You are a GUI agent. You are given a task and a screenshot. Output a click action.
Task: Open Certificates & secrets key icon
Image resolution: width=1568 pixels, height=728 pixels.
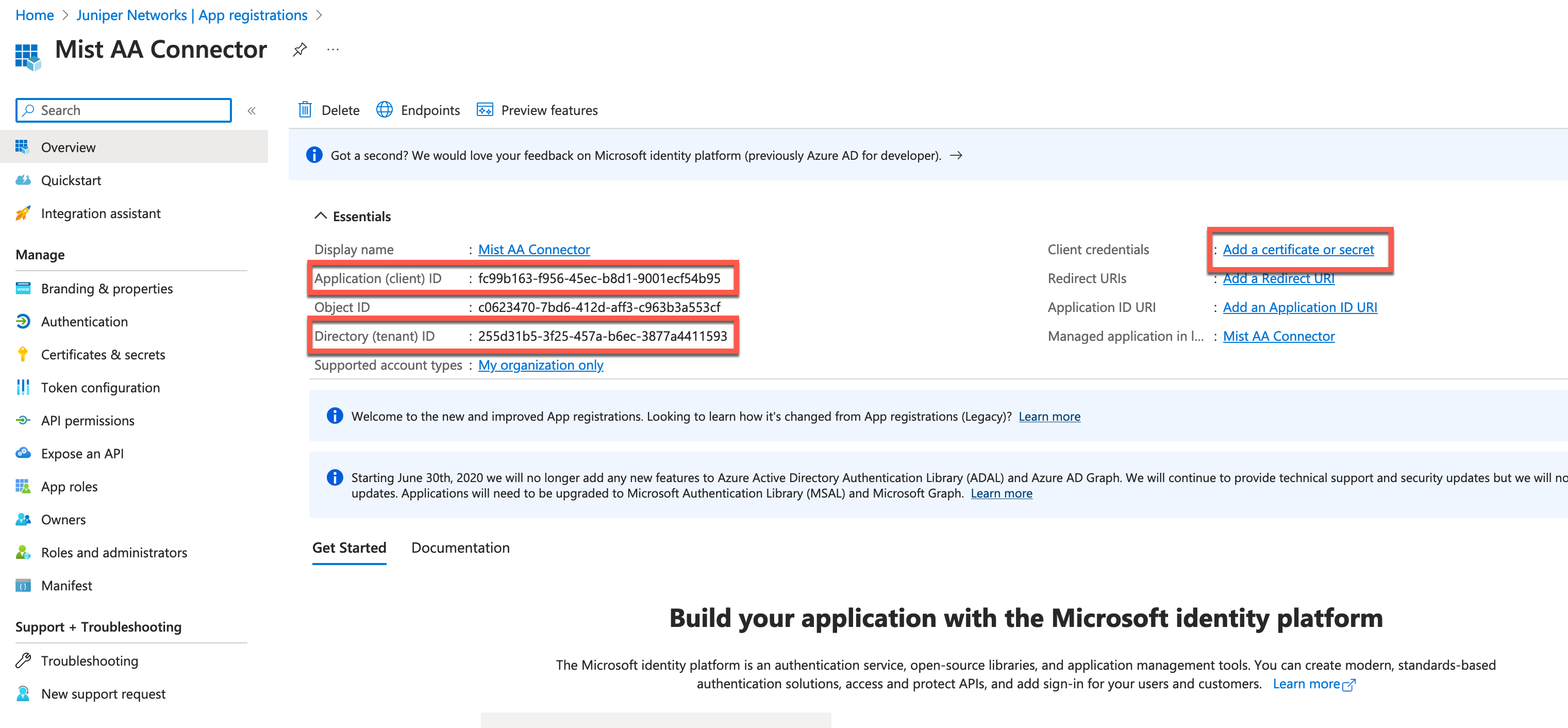coord(23,354)
